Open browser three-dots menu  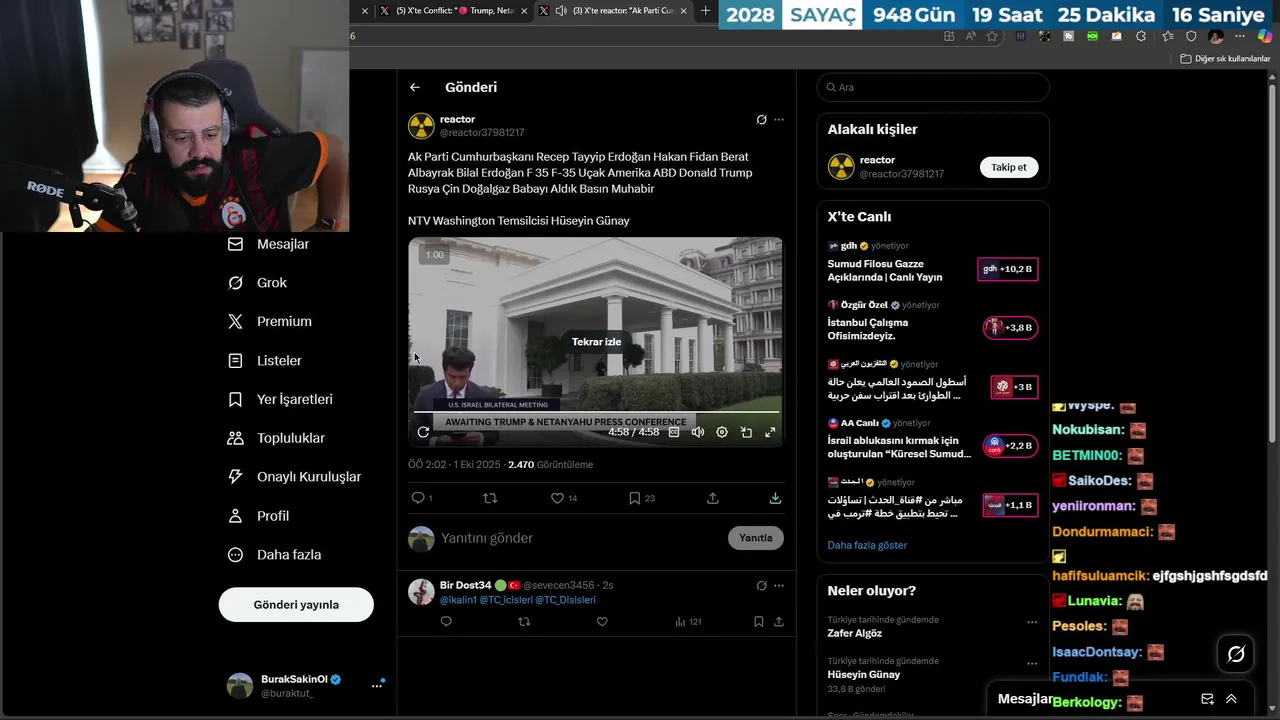(x=1240, y=36)
